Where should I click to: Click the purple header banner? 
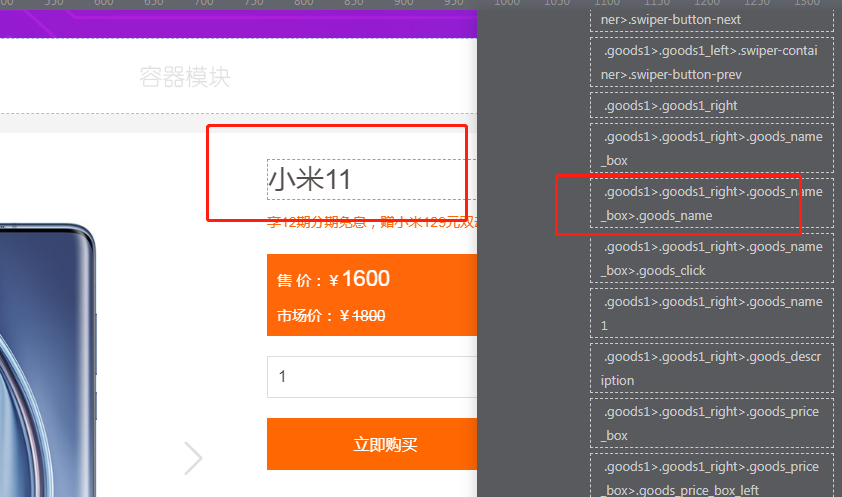click(x=238, y=24)
